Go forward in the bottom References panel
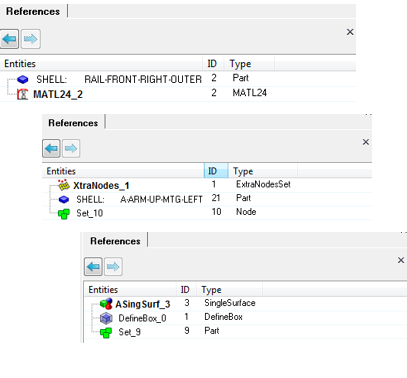 tap(113, 266)
